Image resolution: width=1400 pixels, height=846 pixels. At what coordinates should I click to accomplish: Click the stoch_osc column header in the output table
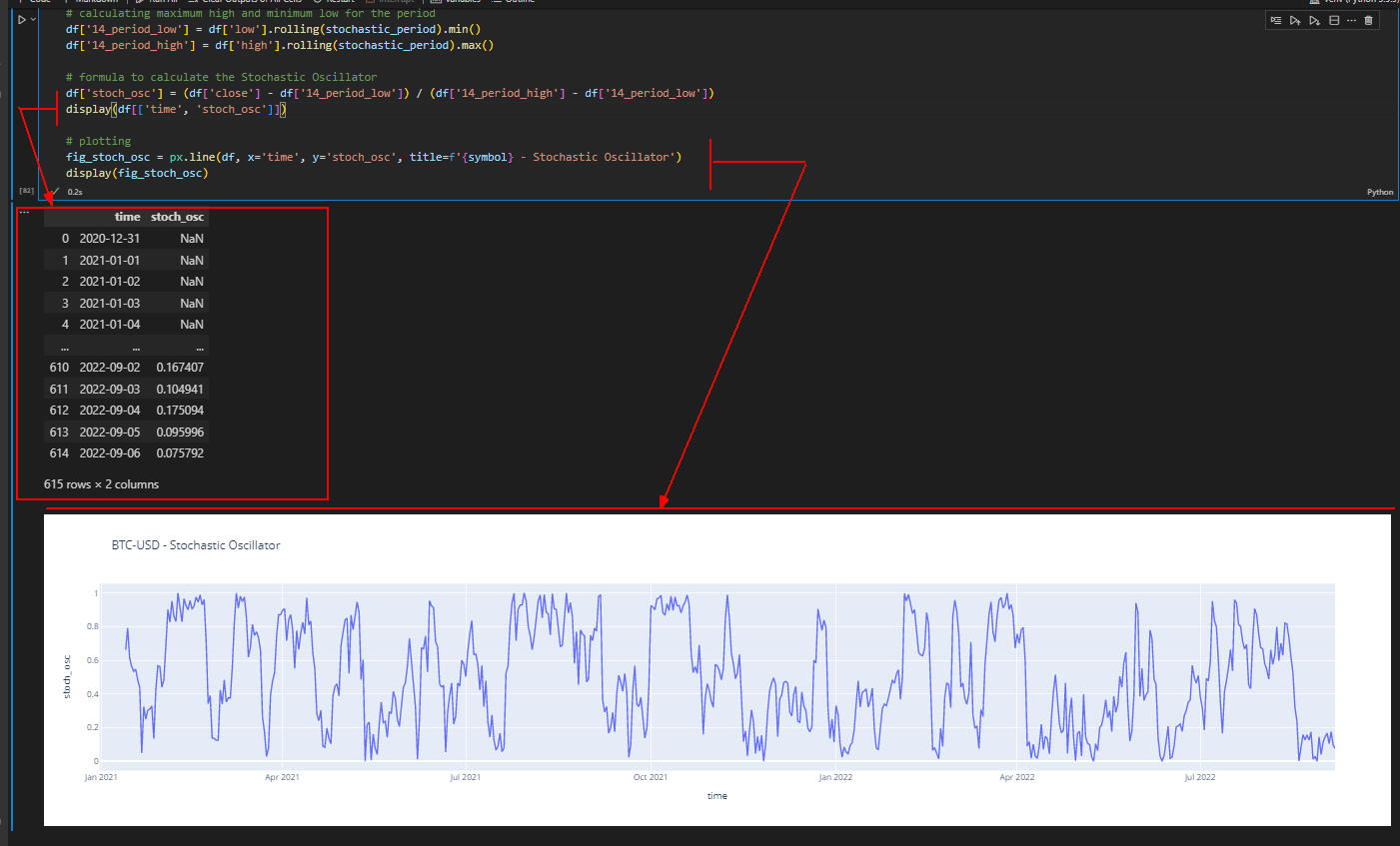[x=178, y=217]
